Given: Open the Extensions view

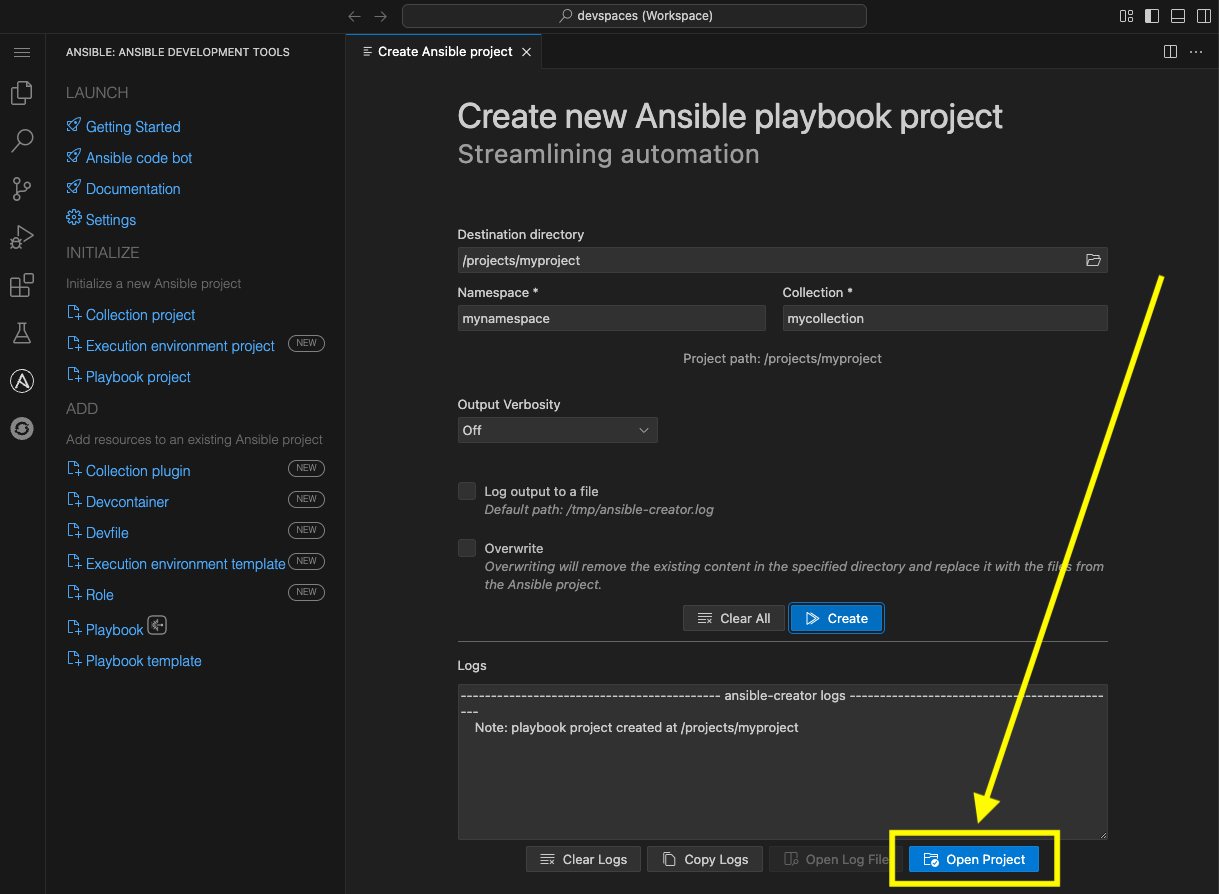Looking at the screenshot, I should click(22, 285).
